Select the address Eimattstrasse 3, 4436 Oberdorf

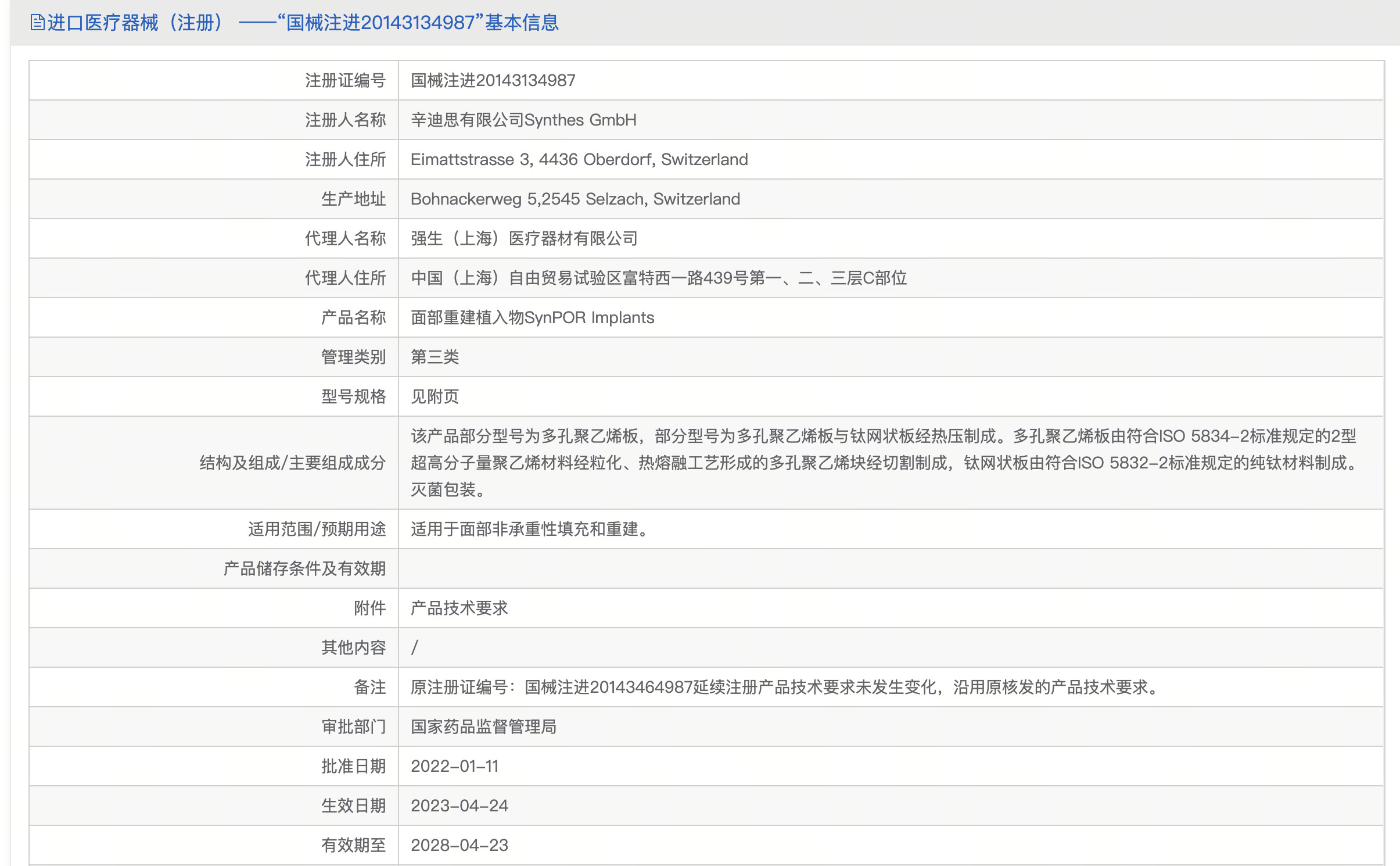(x=579, y=159)
